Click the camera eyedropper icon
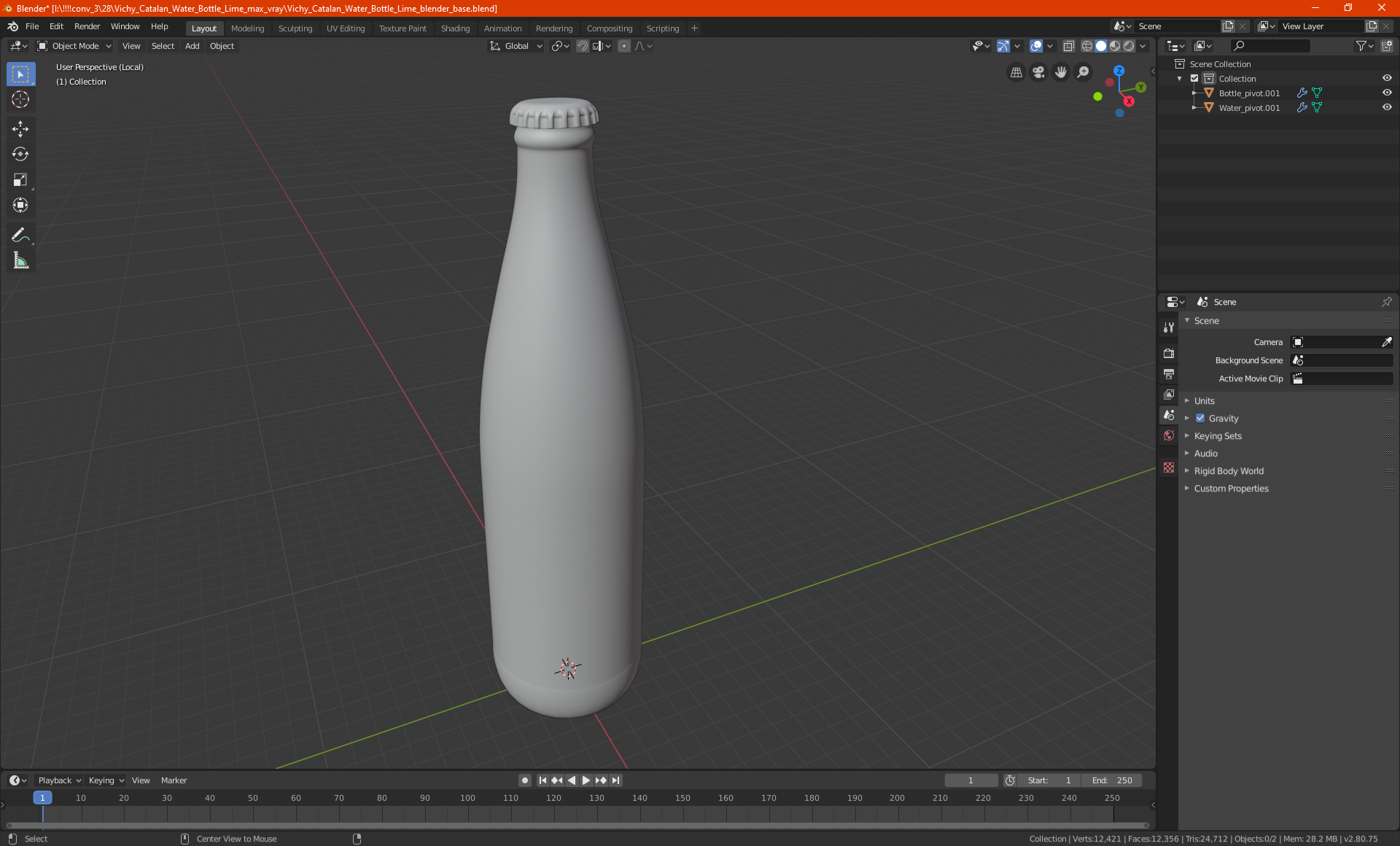This screenshot has width=1400, height=846. [x=1386, y=342]
